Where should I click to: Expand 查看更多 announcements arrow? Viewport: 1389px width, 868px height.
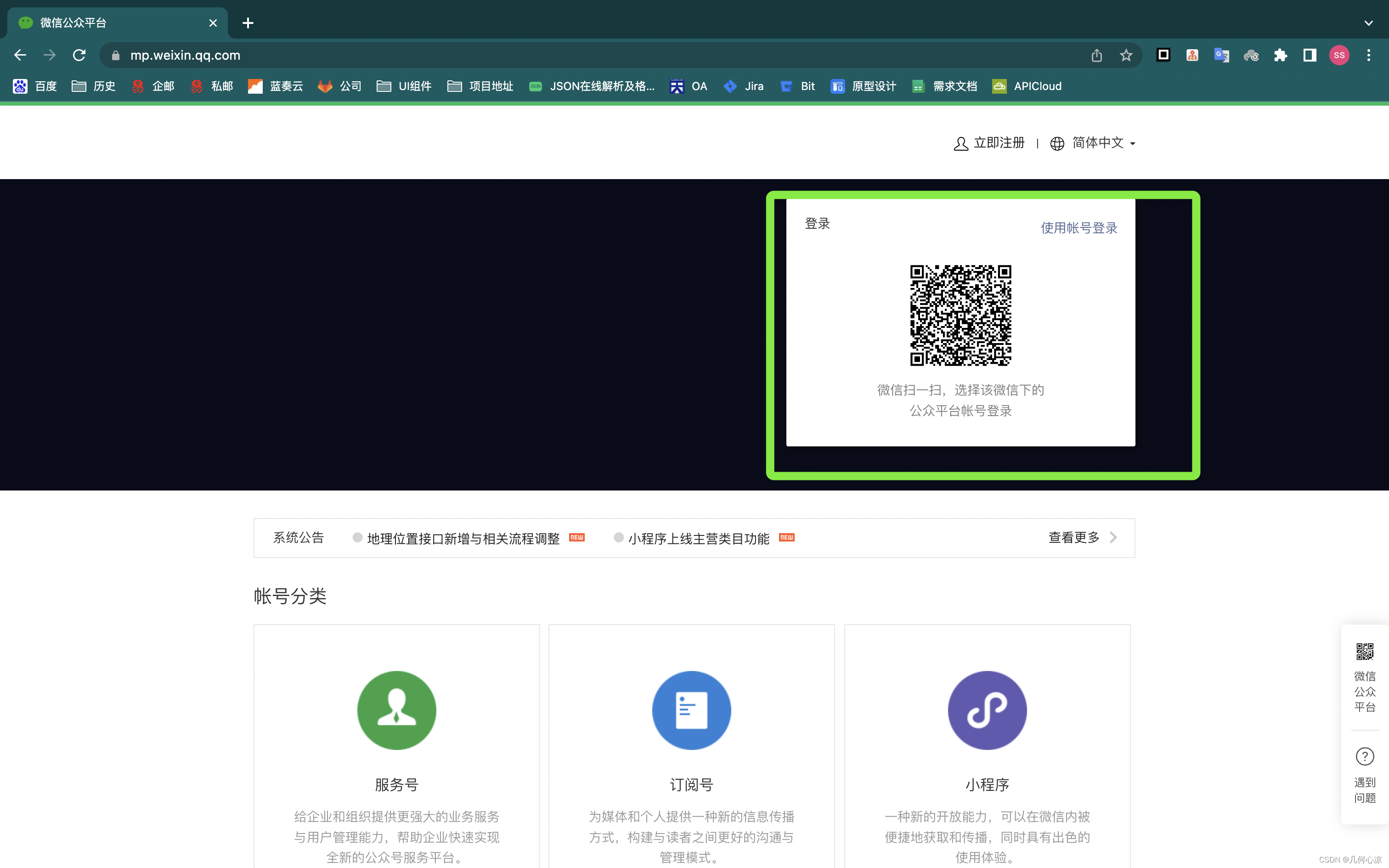(x=1113, y=537)
